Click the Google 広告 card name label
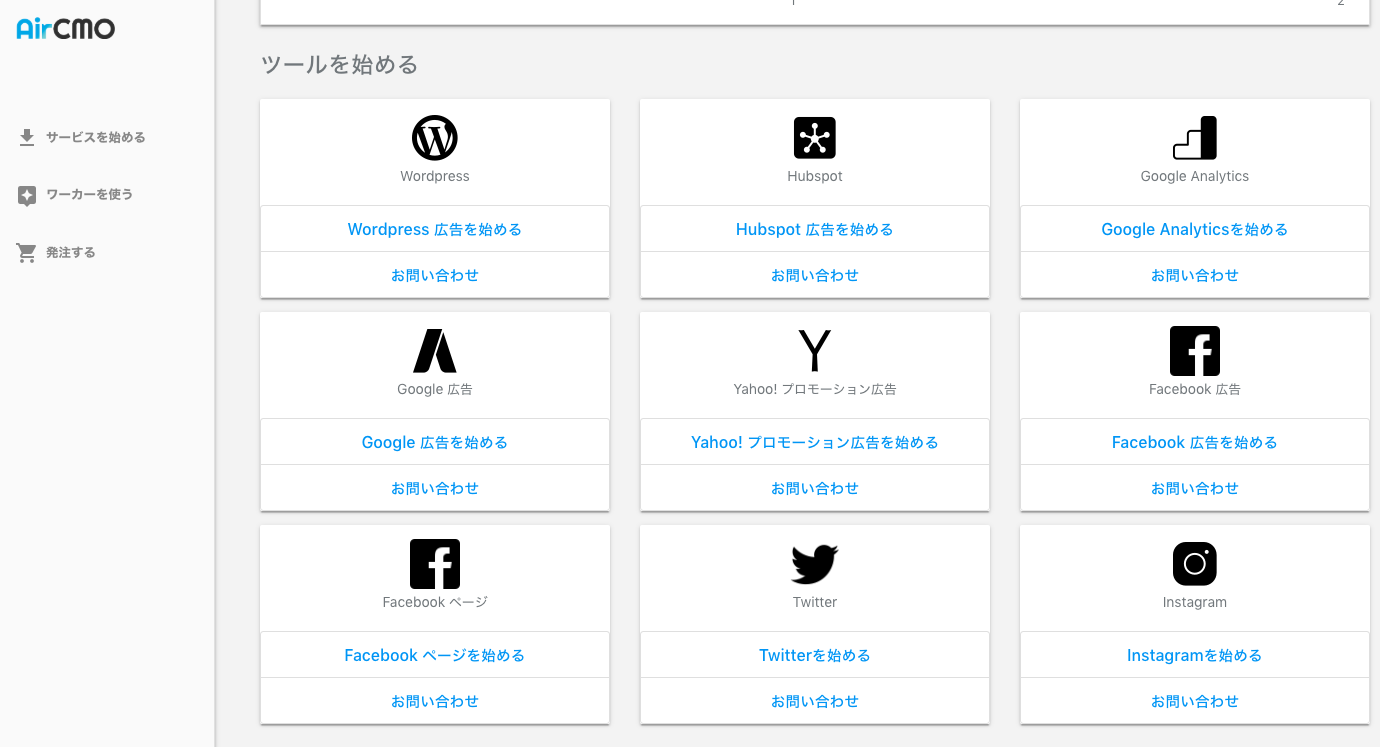 pos(435,389)
